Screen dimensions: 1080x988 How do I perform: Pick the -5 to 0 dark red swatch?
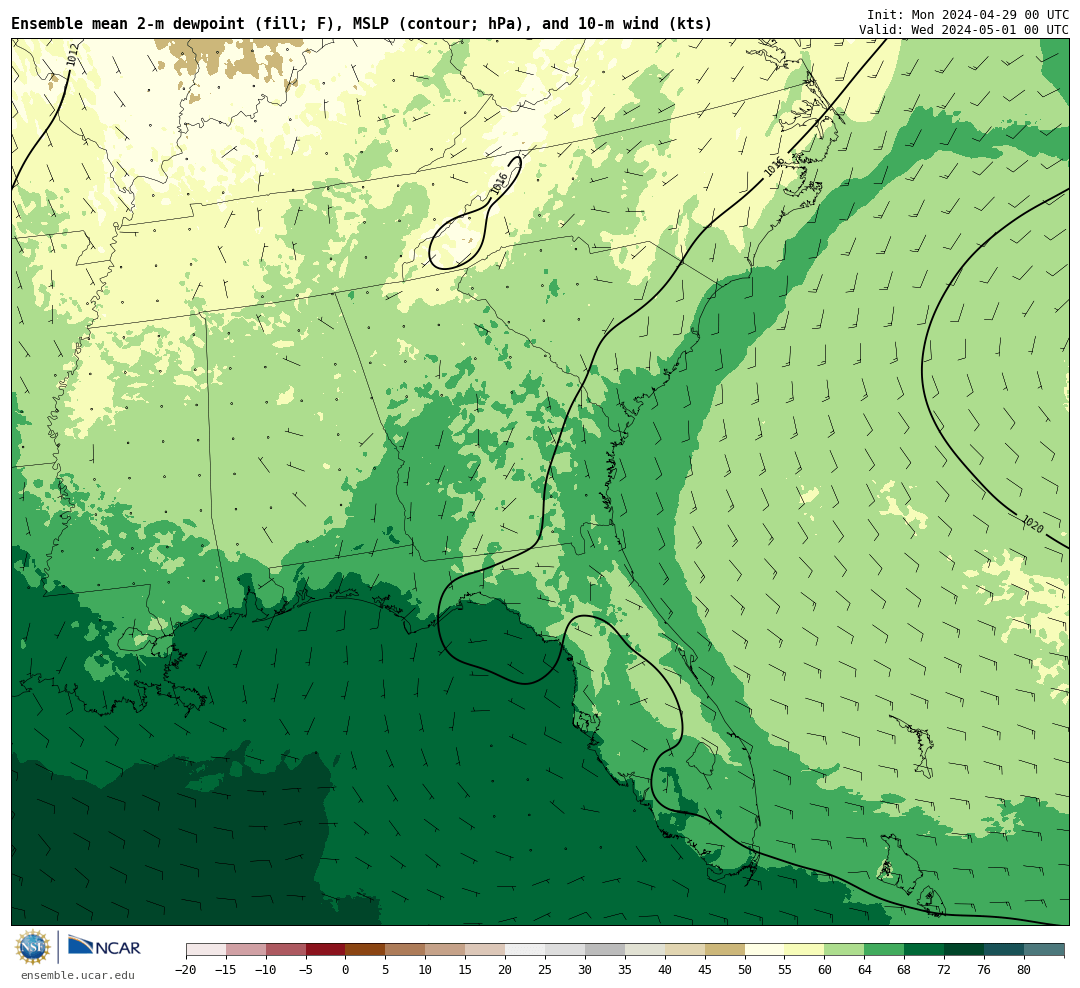326,949
